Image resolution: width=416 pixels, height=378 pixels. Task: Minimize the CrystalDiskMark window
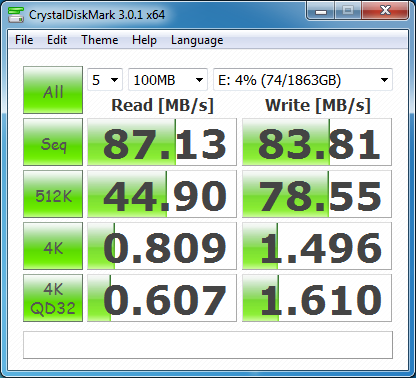click(321, 12)
